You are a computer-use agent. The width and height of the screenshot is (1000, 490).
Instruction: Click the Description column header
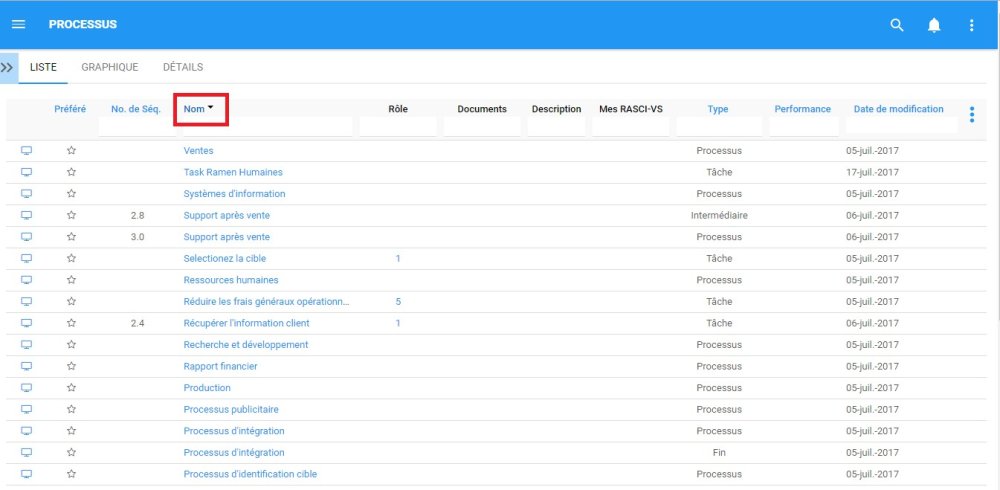(556, 109)
